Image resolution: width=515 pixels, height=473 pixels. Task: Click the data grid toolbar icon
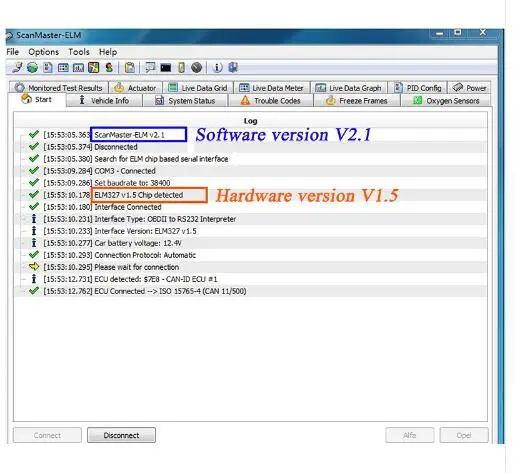tap(63, 68)
